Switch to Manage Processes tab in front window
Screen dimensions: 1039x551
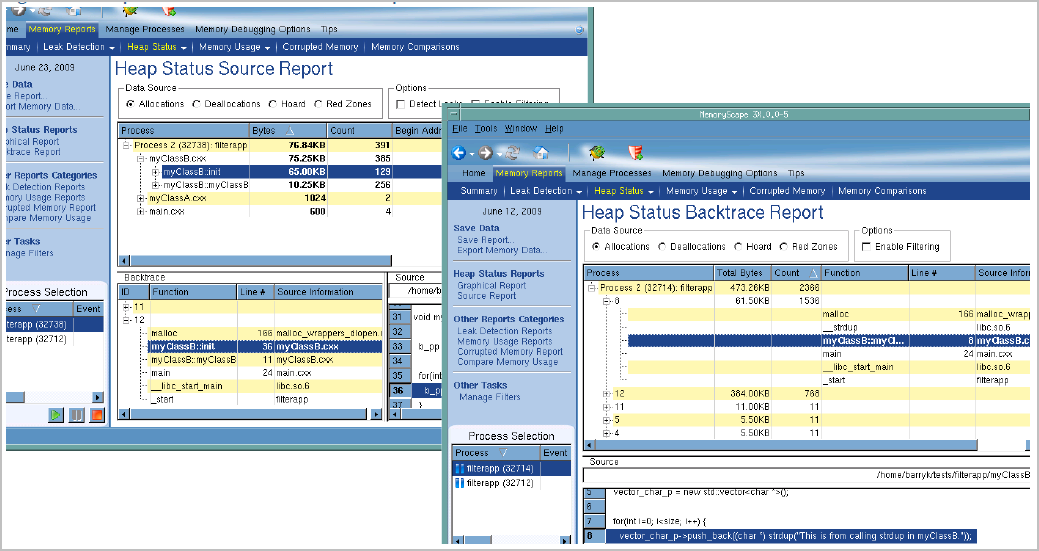click(x=612, y=174)
